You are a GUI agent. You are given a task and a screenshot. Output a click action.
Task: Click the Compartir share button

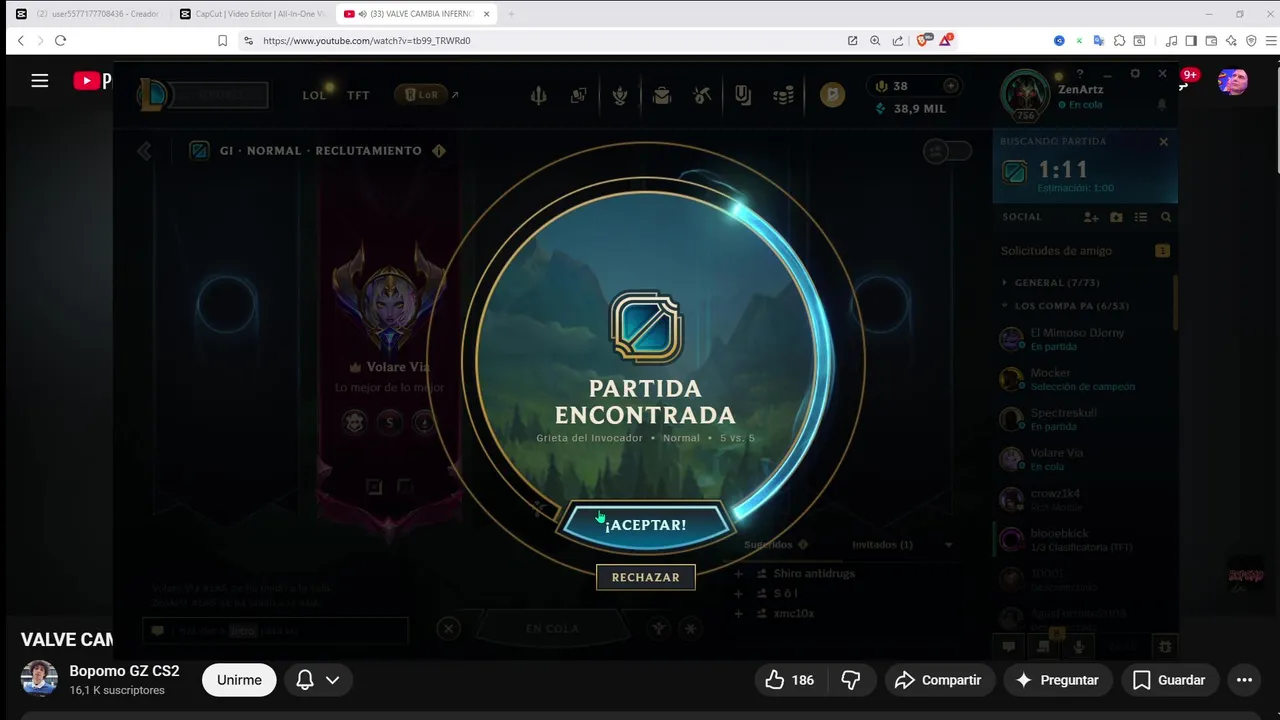(938, 680)
